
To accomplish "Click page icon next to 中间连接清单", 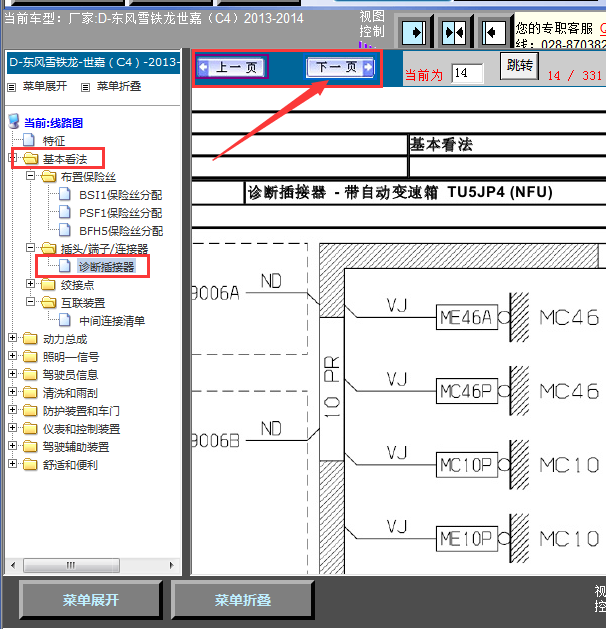I will [65, 320].
